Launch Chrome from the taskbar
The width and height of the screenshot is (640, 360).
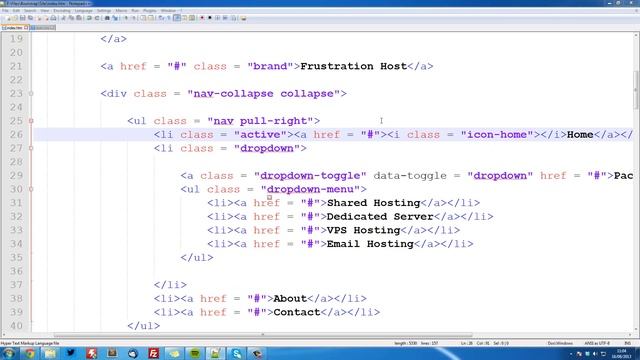tap(29, 353)
